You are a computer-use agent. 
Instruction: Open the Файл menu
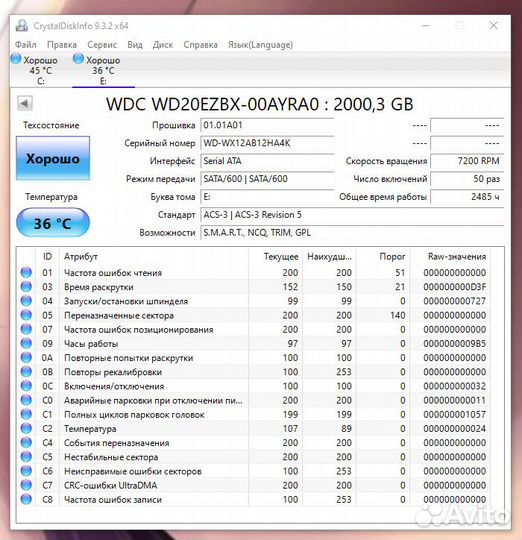25,45
